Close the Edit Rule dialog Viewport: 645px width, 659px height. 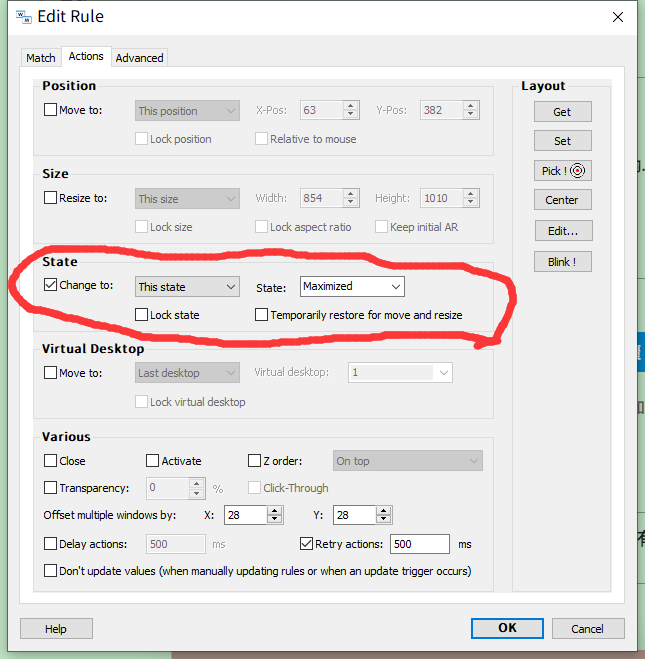(x=619, y=16)
